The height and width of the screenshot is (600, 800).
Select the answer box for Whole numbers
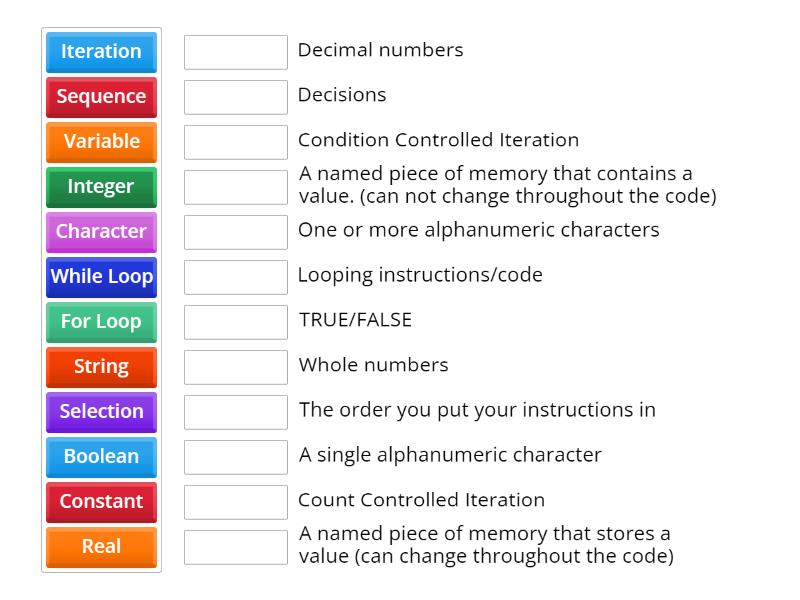[236, 367]
